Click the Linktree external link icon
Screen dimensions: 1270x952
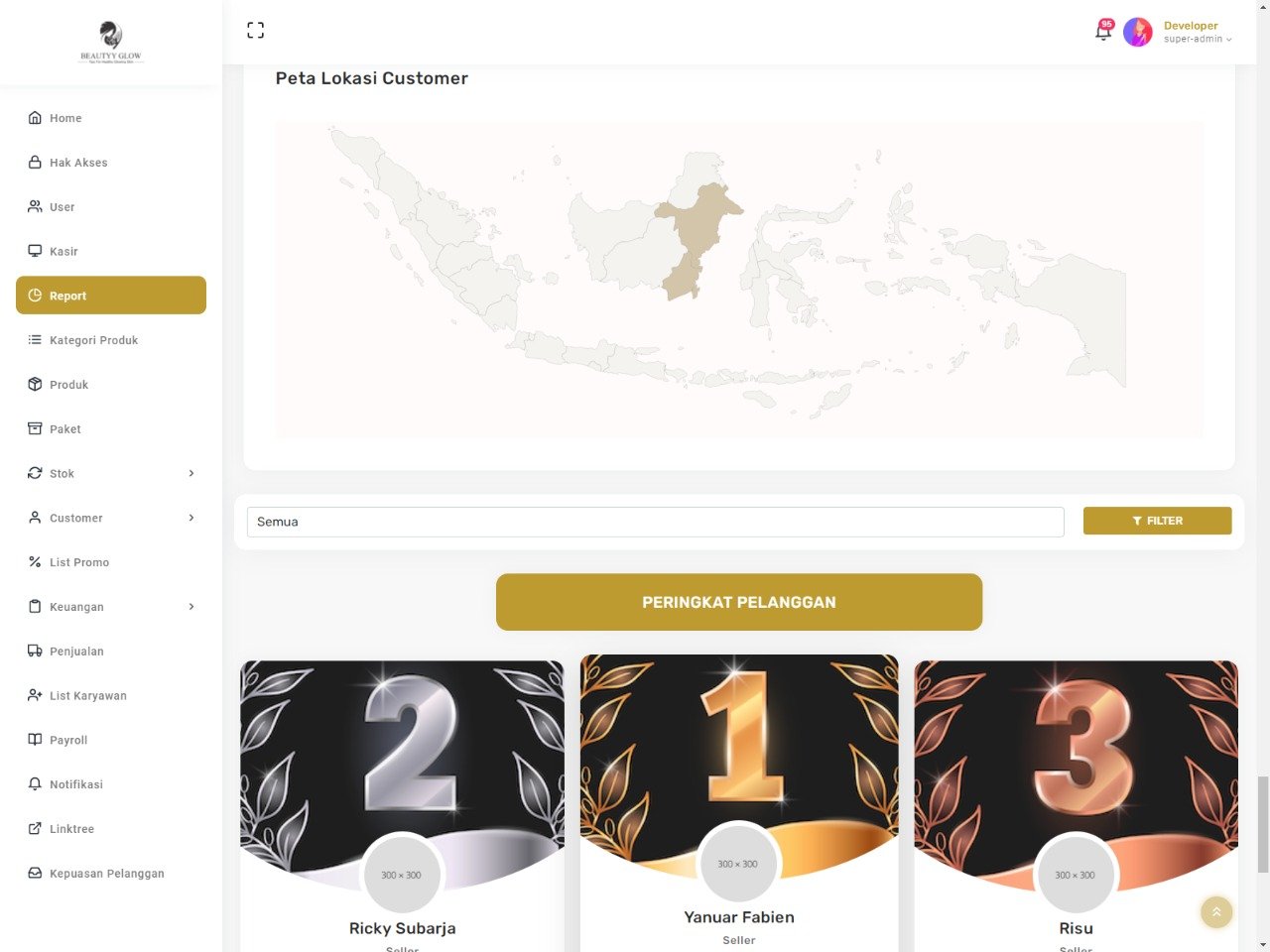pyautogui.click(x=35, y=828)
